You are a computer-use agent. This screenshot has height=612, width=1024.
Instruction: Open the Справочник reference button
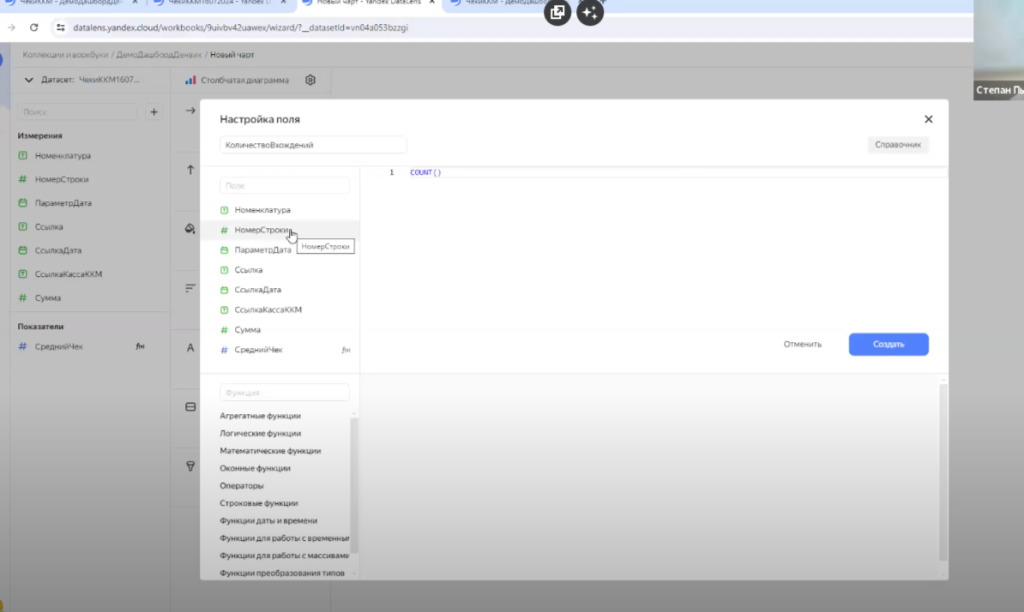(x=897, y=145)
